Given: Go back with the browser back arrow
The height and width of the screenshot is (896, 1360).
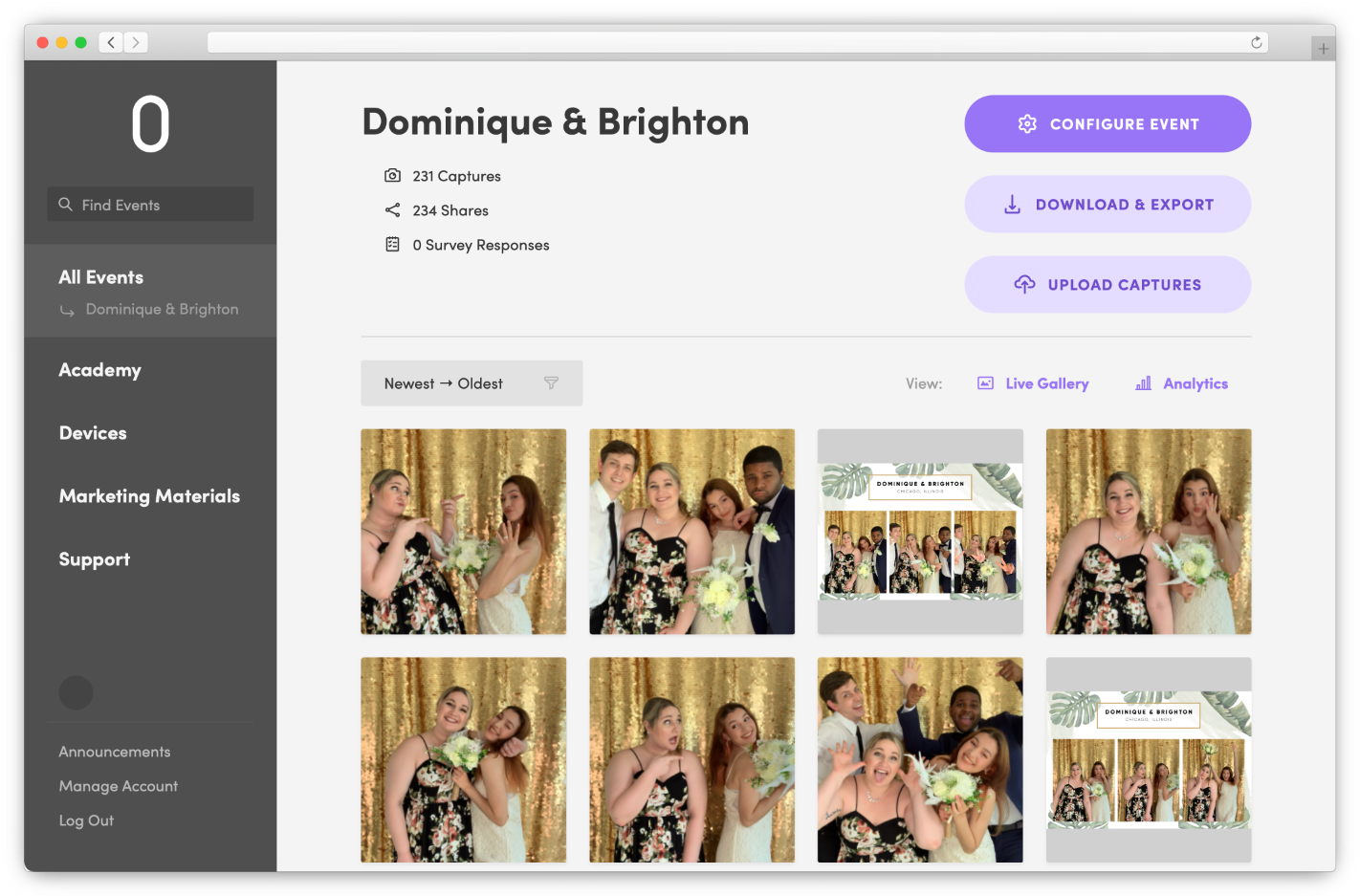Looking at the screenshot, I should pos(111,42).
